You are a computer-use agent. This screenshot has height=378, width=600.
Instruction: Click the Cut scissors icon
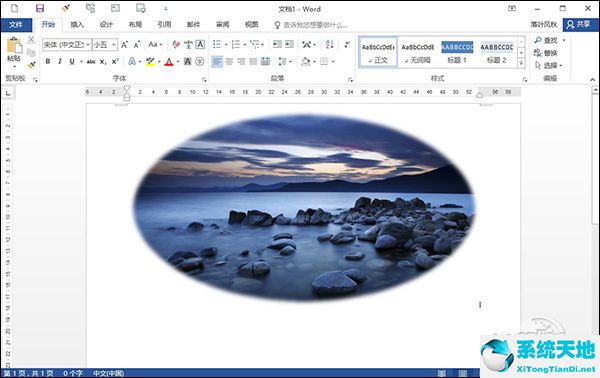pyautogui.click(x=31, y=40)
